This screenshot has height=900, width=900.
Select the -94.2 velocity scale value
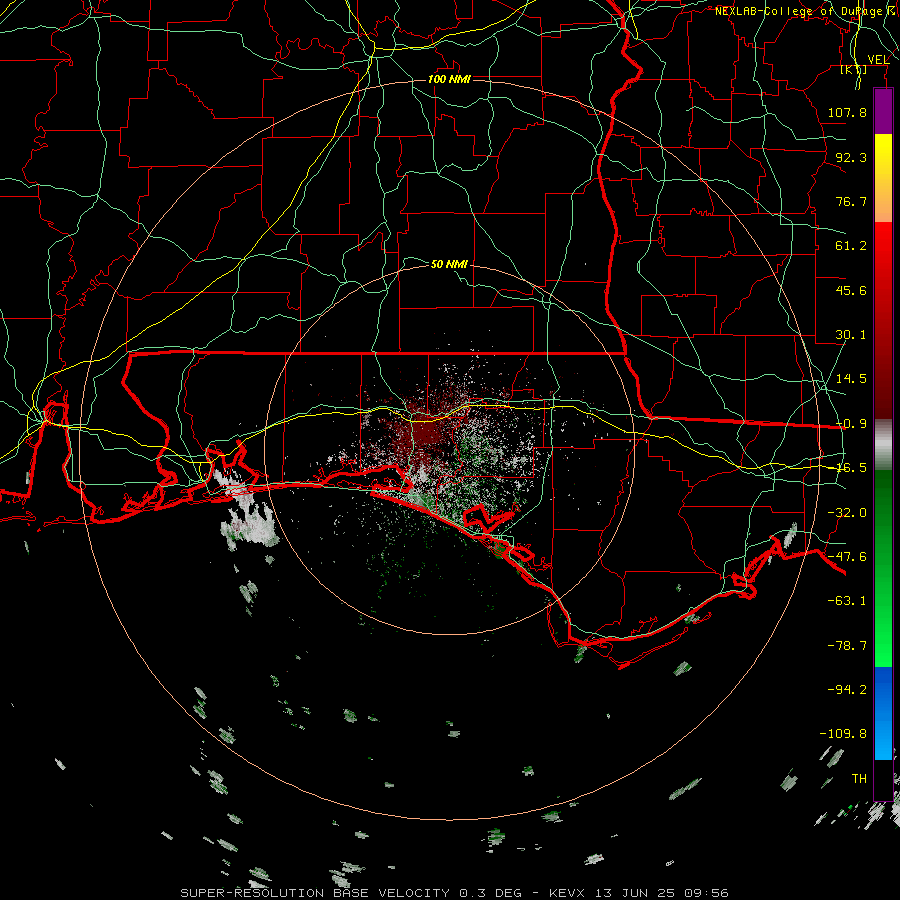[847, 690]
